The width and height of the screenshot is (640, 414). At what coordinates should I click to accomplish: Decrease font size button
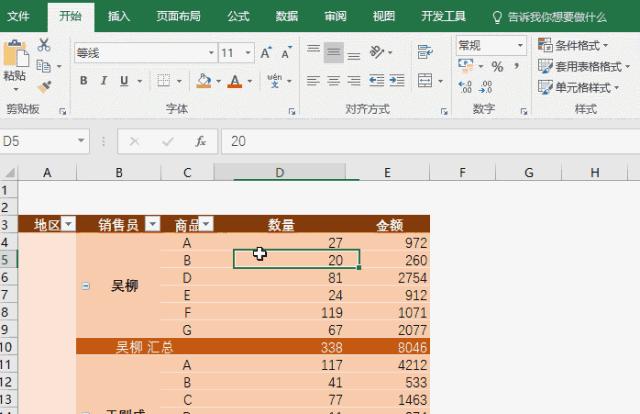click(x=287, y=53)
